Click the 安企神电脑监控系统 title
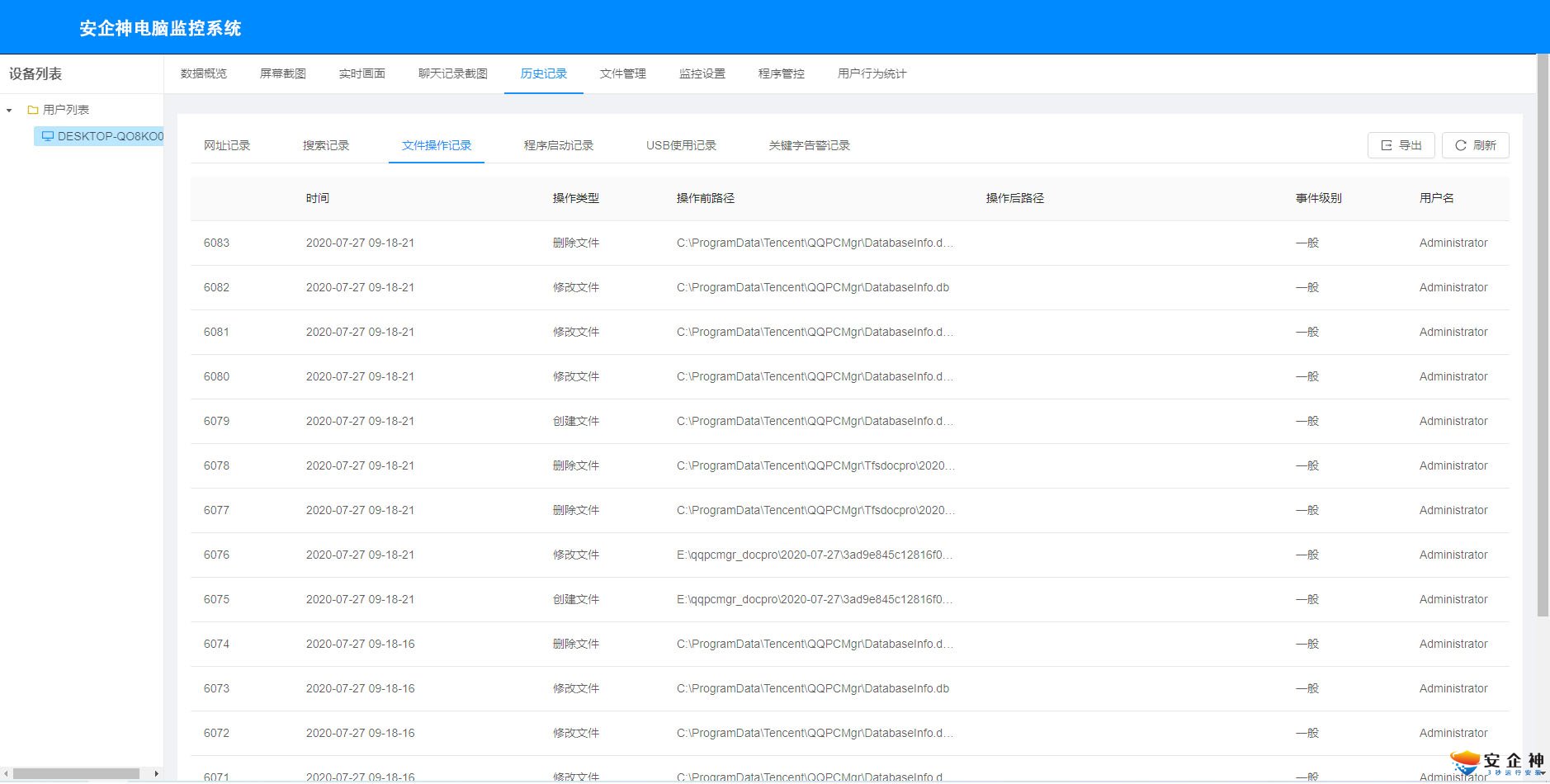This screenshot has height=784, width=1550. (x=160, y=28)
